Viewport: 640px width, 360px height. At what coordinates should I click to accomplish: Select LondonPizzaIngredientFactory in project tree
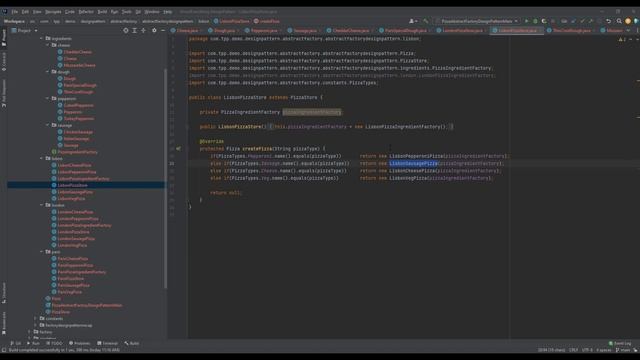[x=84, y=225]
